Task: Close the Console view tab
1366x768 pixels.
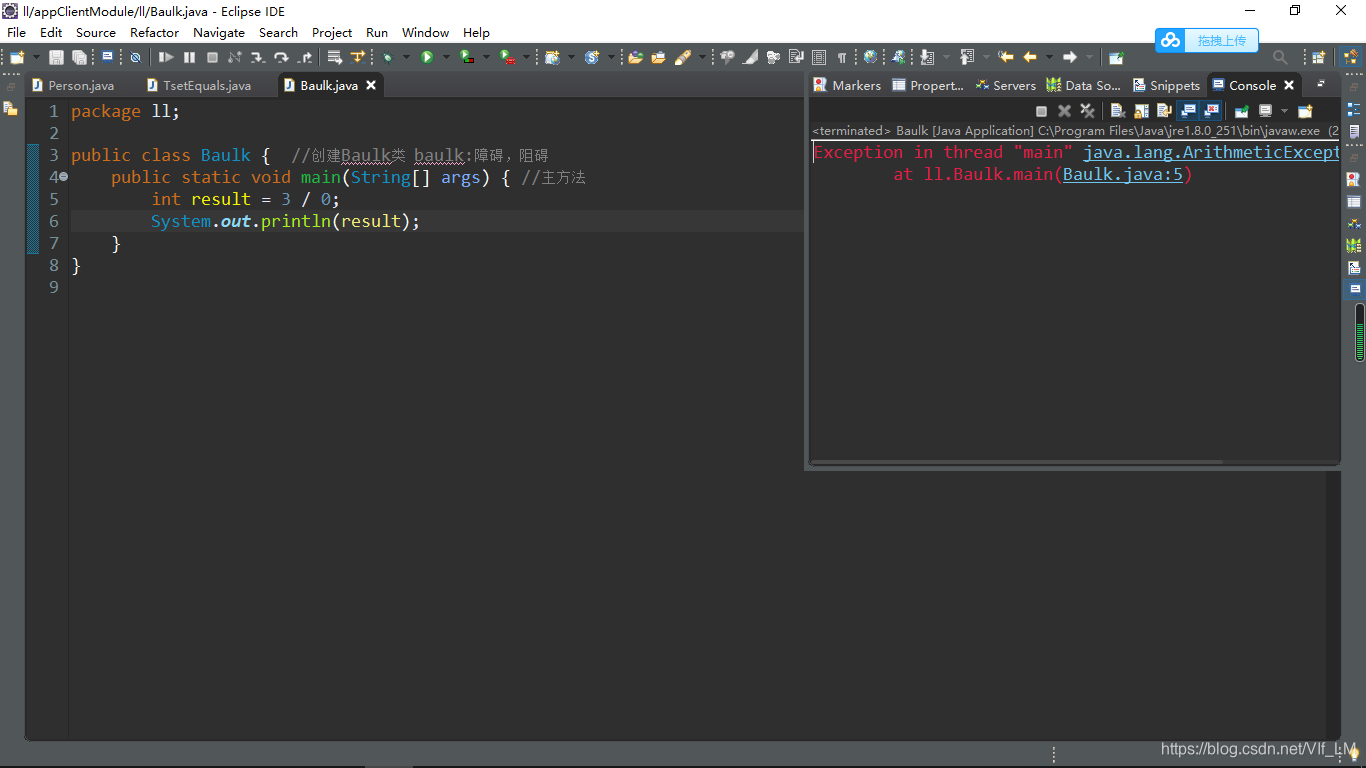Action: [1289, 86]
